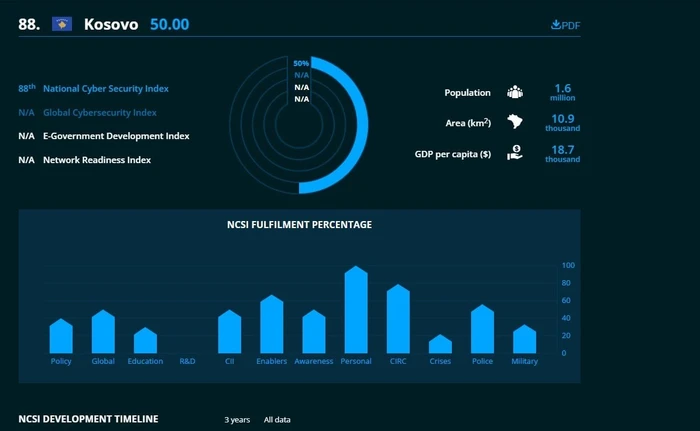Click the Police bar in the chart
Screen dimensions: 700x431
pos(482,329)
